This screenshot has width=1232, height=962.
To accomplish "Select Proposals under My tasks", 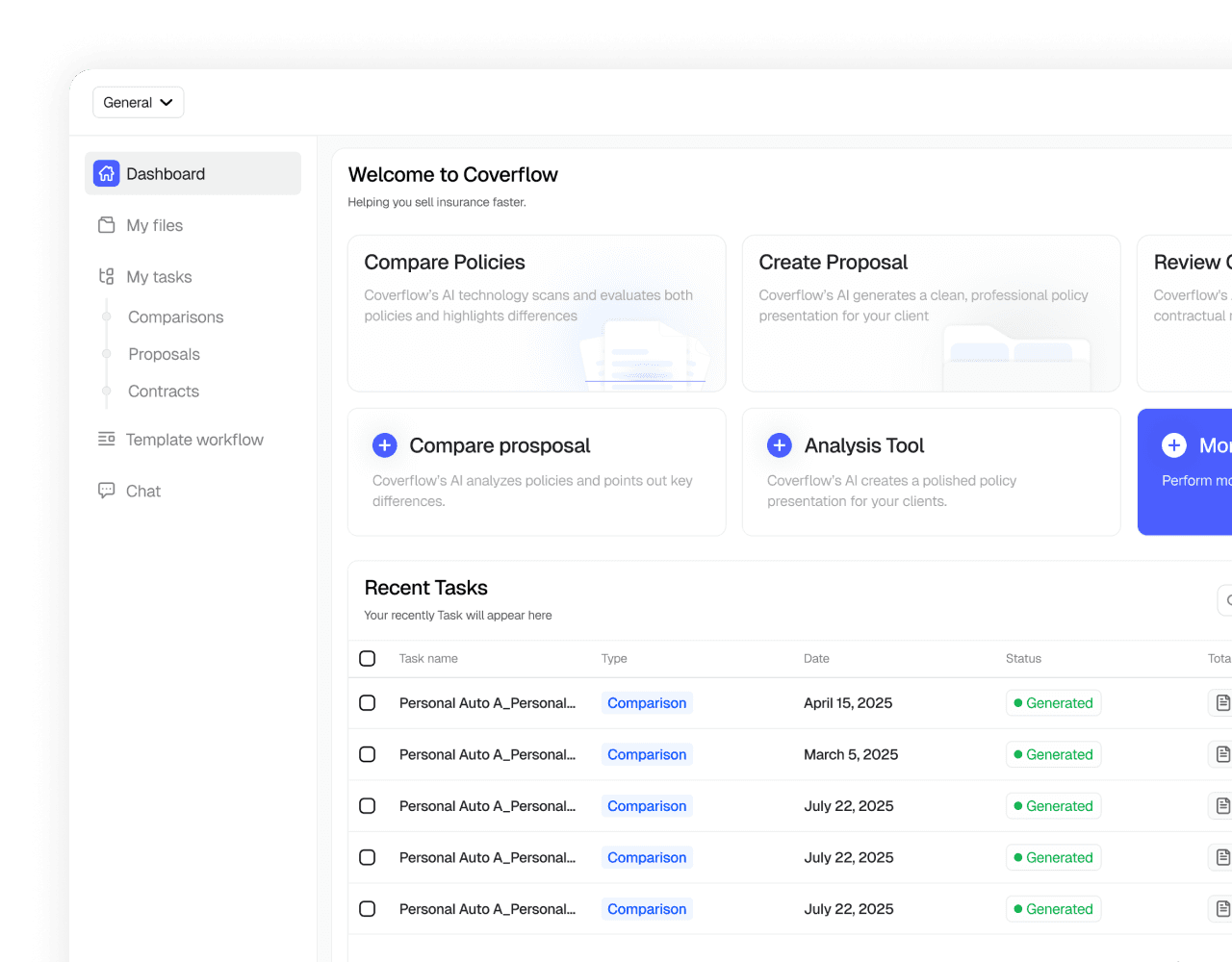I will (x=165, y=354).
